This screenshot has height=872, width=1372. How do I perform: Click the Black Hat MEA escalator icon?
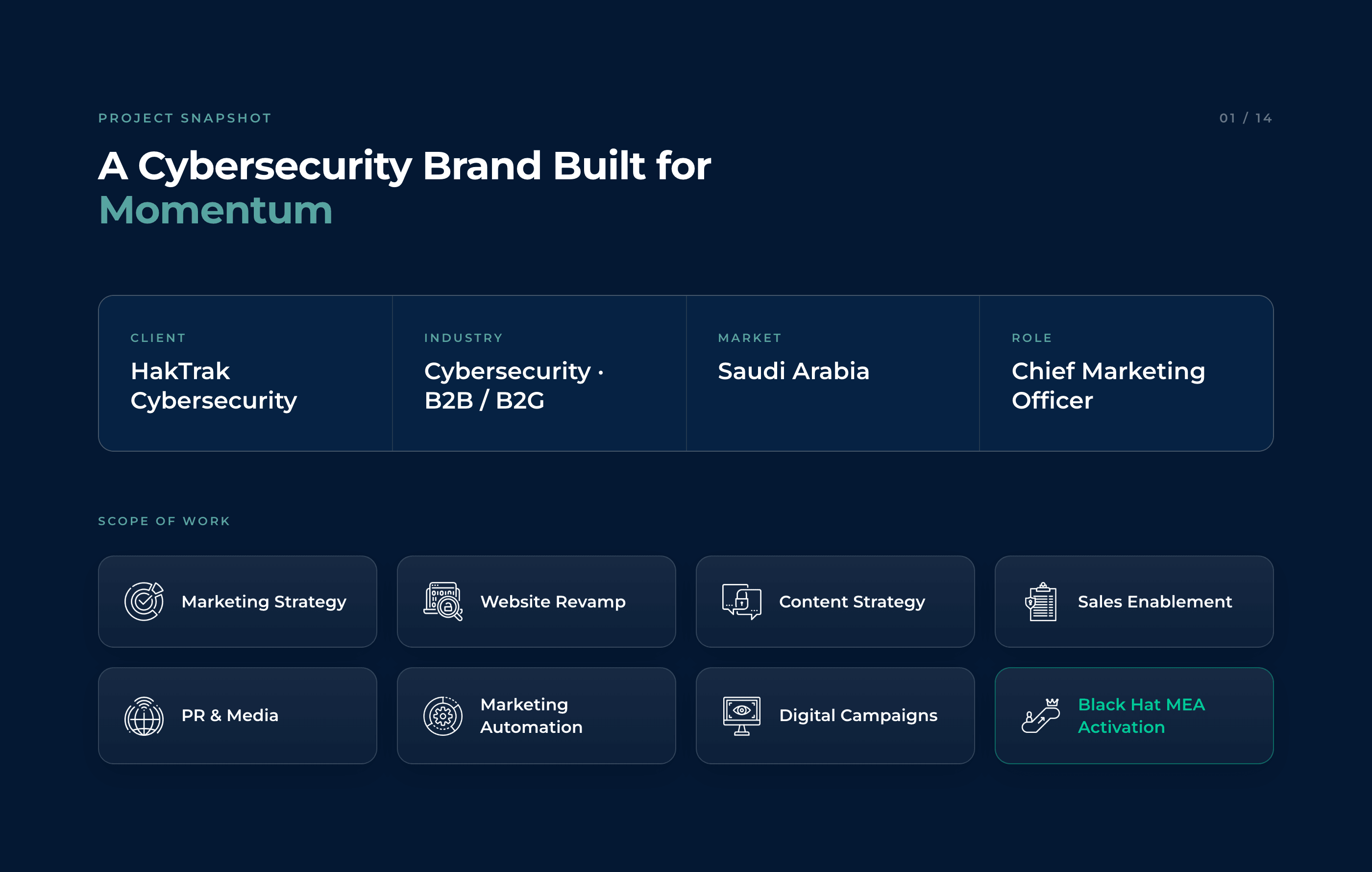(1040, 715)
